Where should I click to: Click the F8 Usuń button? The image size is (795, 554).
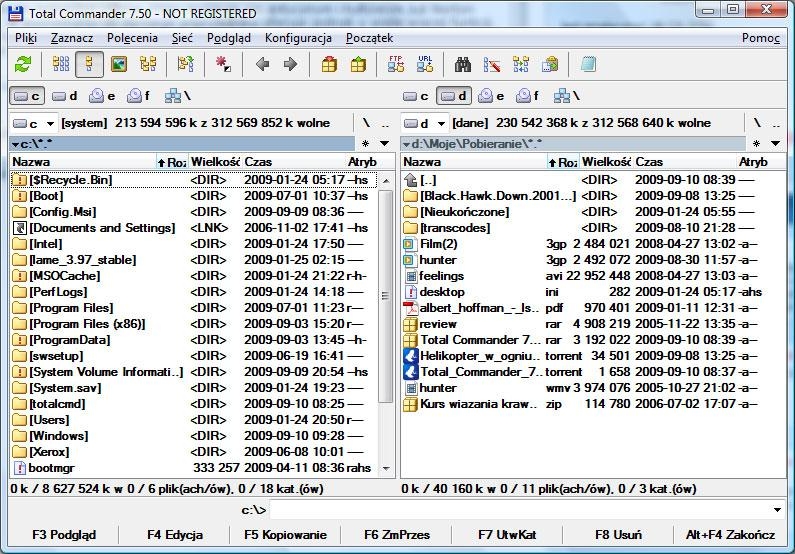tap(618, 535)
